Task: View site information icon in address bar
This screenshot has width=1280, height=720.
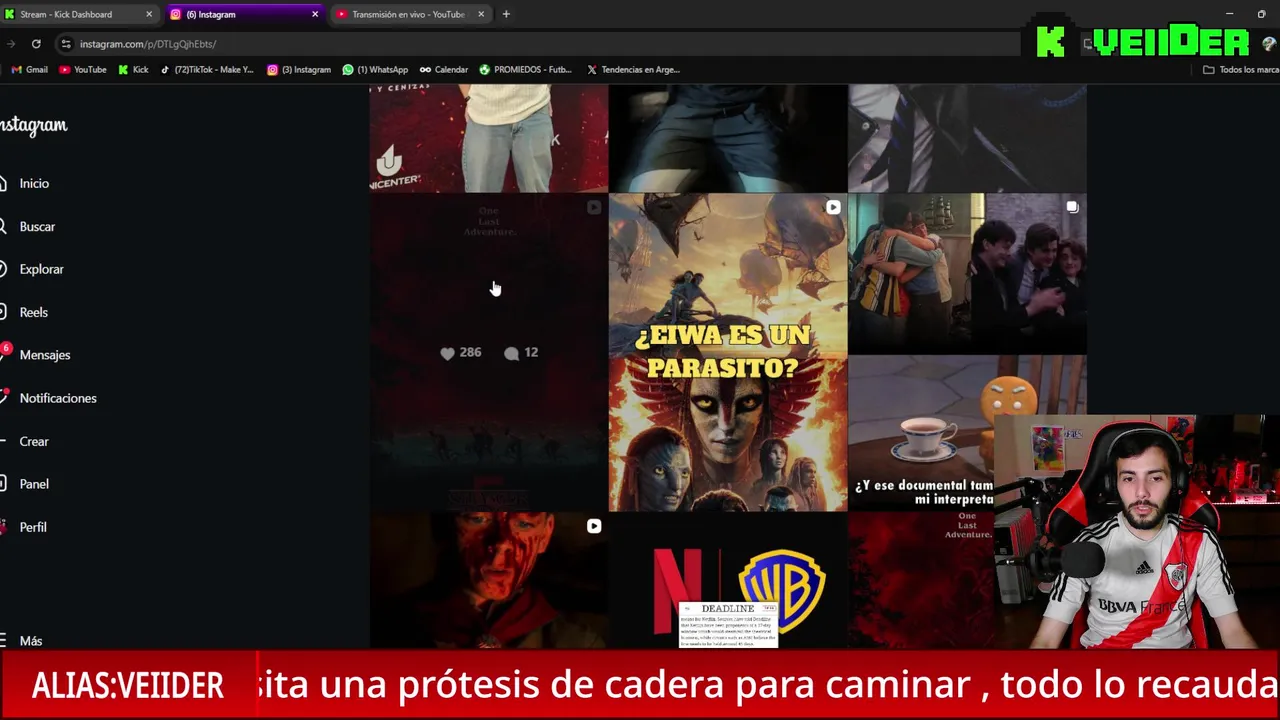Action: click(65, 44)
